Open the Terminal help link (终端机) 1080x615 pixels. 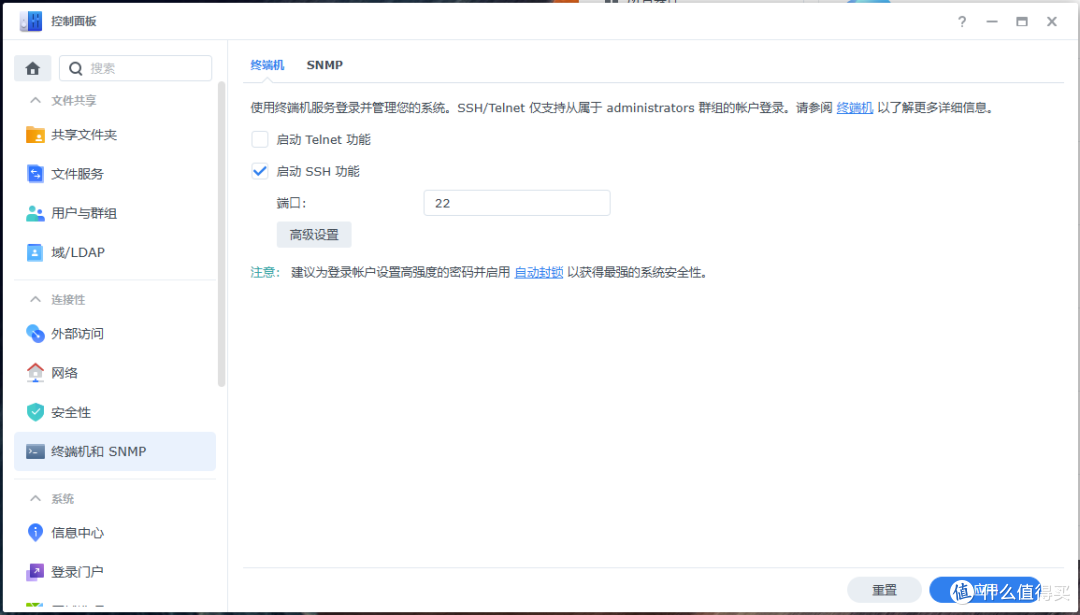[855, 108]
